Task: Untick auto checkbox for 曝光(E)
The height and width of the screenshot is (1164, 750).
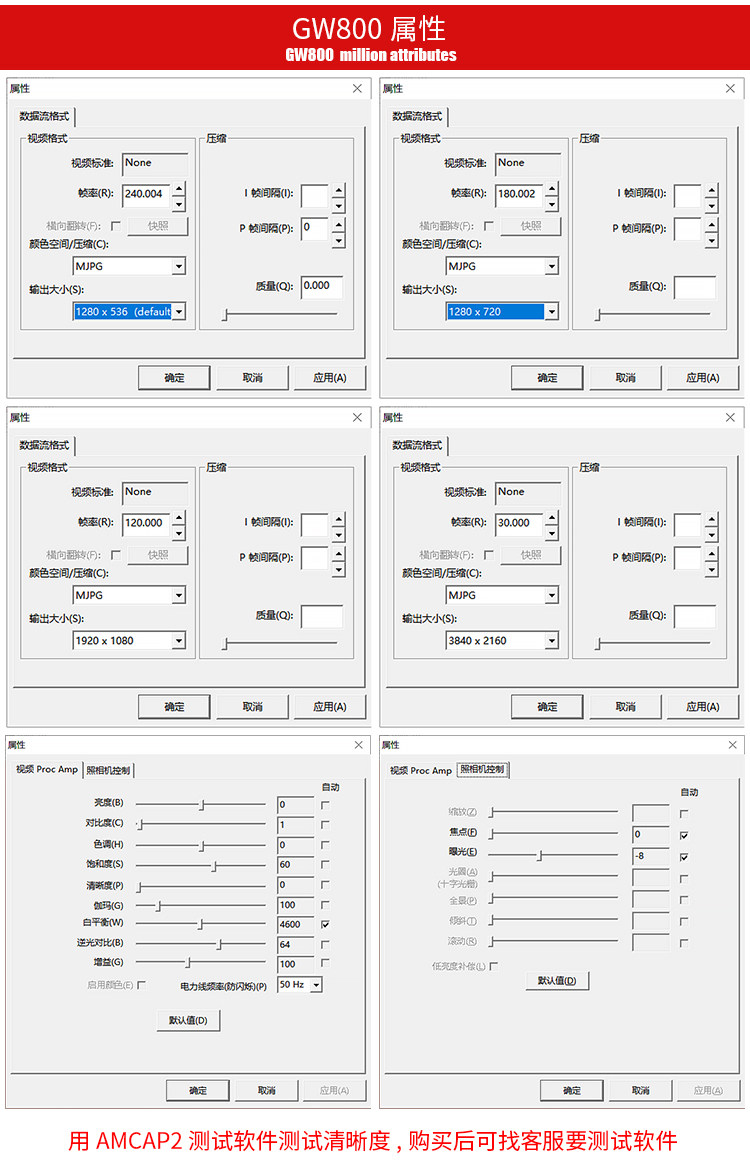Action: [684, 857]
